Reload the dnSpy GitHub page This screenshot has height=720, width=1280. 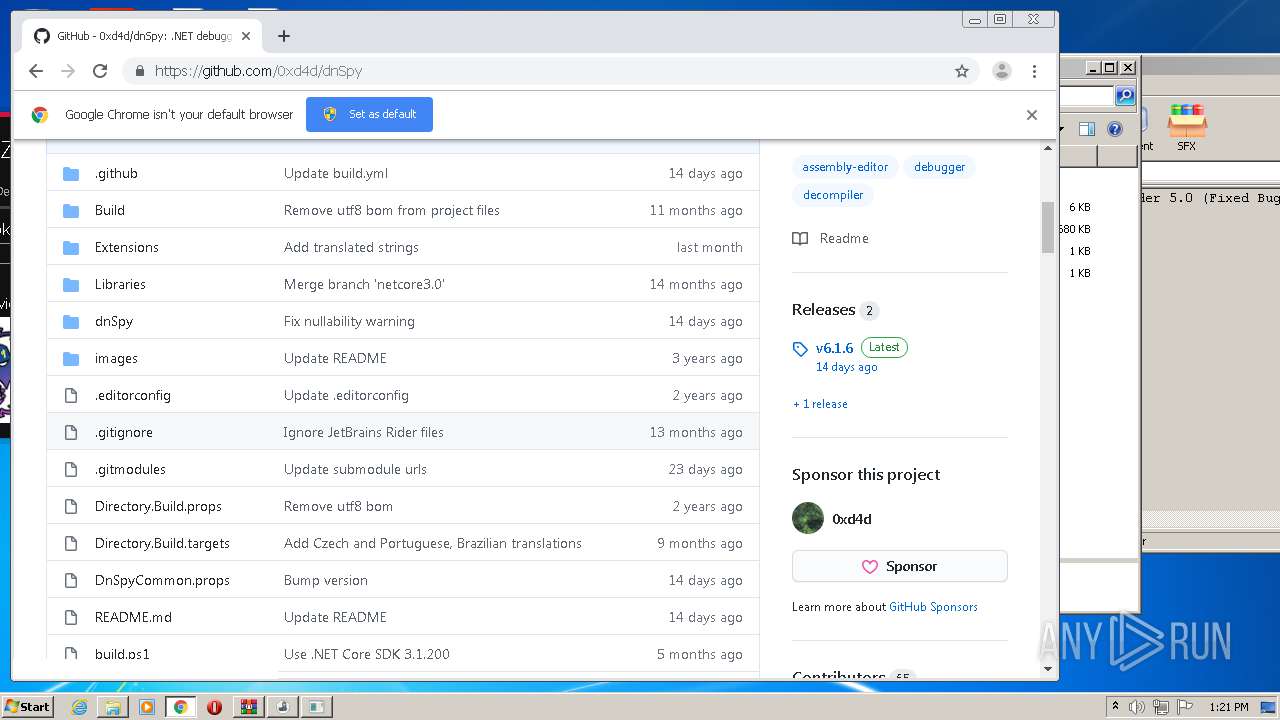100,71
